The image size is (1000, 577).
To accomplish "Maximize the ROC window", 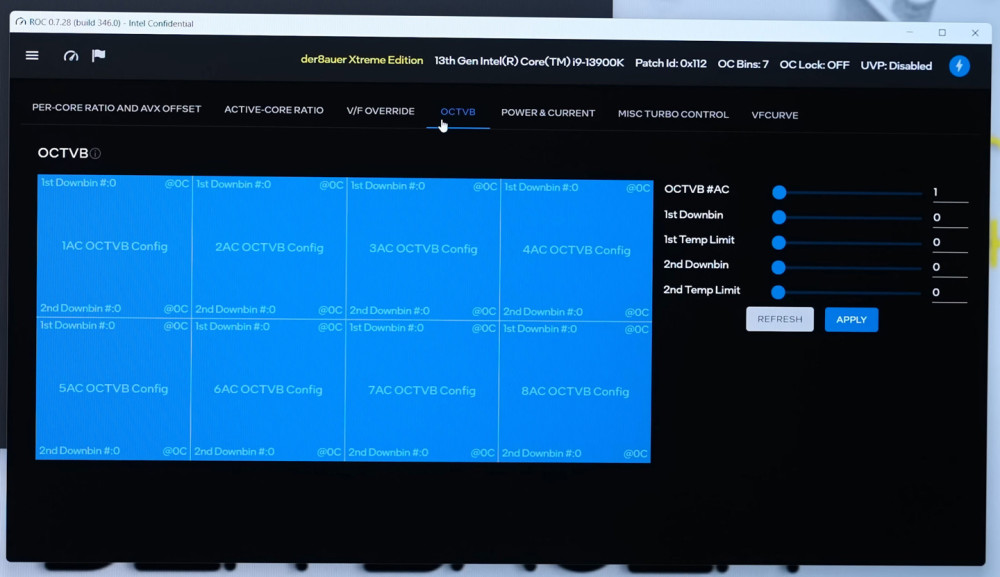I will [x=942, y=33].
